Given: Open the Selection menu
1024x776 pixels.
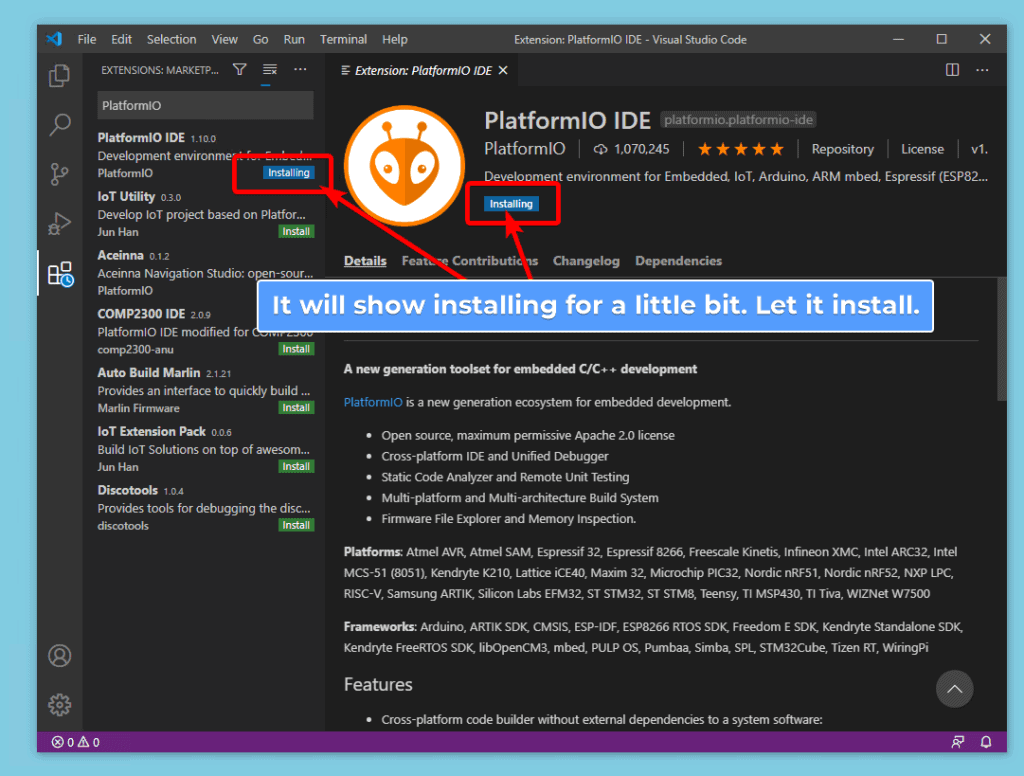Looking at the screenshot, I should pos(172,39).
